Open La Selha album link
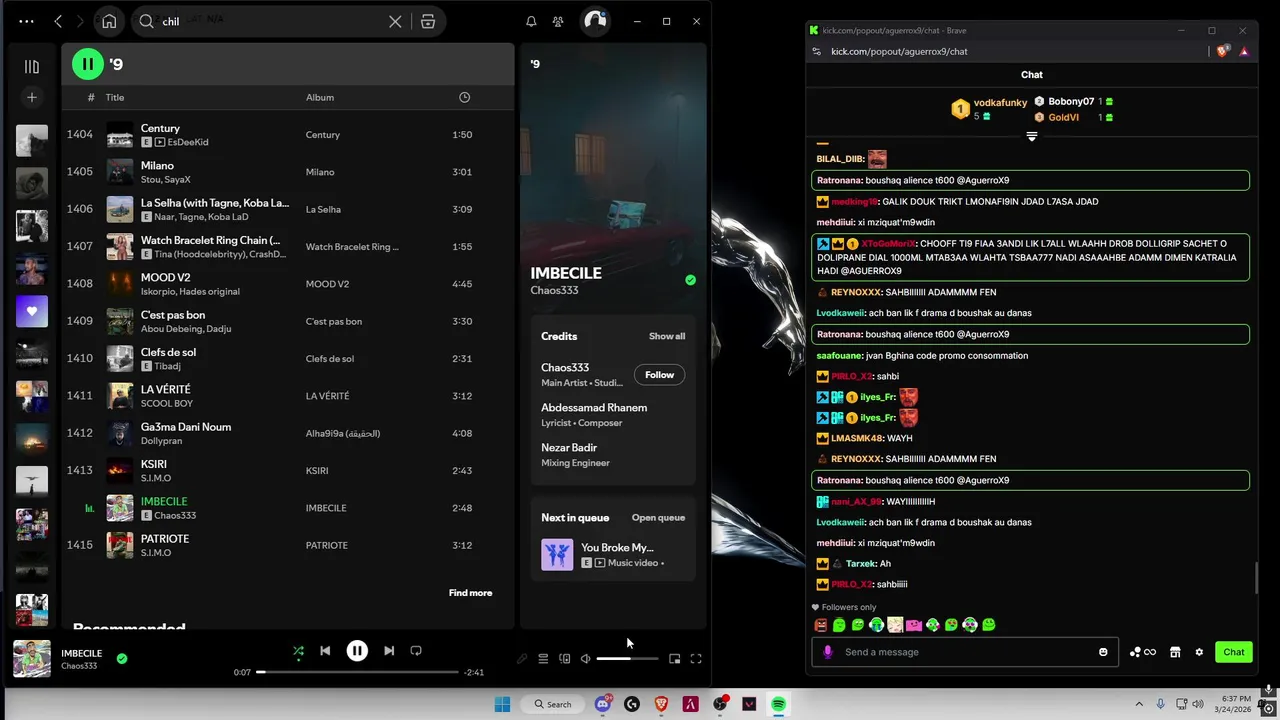The width and height of the screenshot is (1280, 720). pos(323,209)
